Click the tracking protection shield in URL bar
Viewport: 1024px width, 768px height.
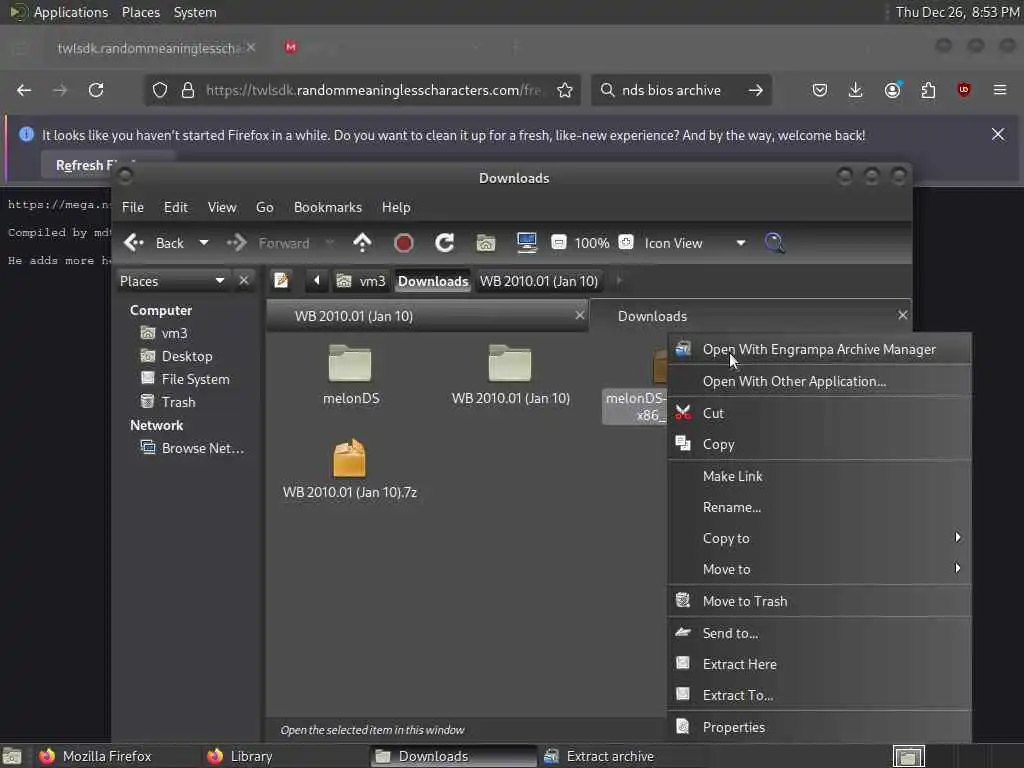(160, 90)
